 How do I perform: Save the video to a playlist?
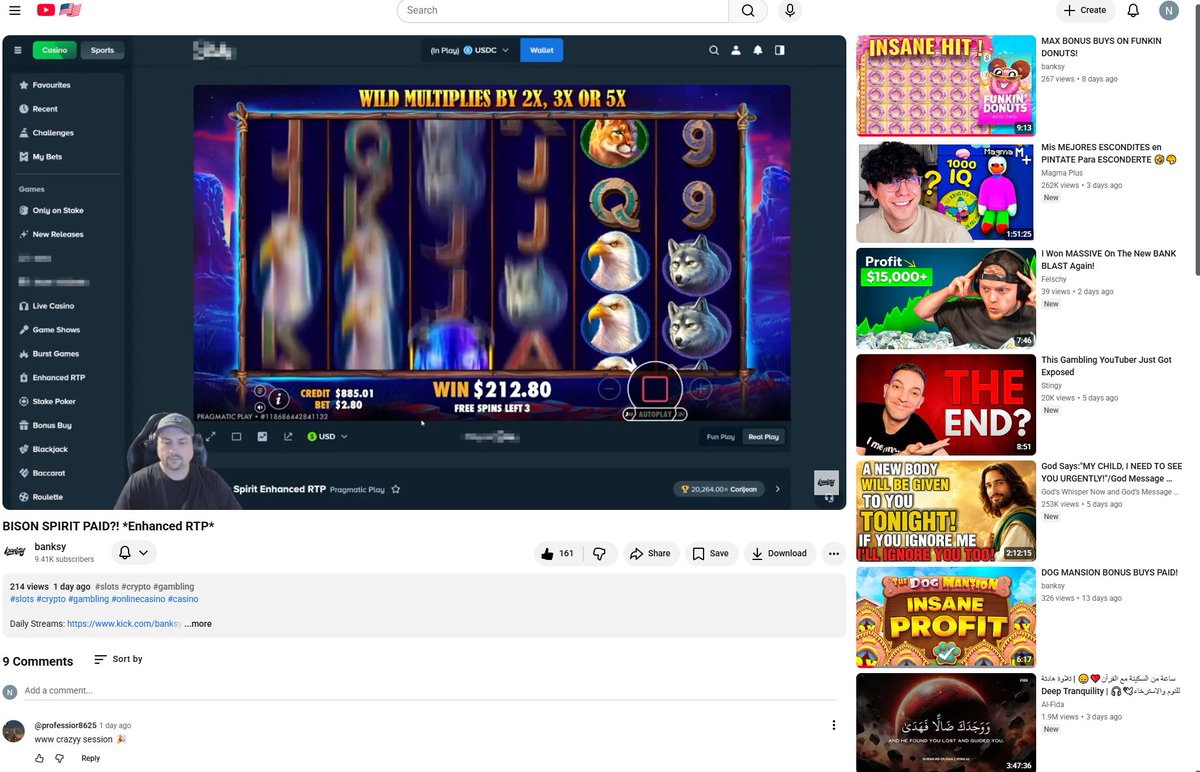point(710,553)
